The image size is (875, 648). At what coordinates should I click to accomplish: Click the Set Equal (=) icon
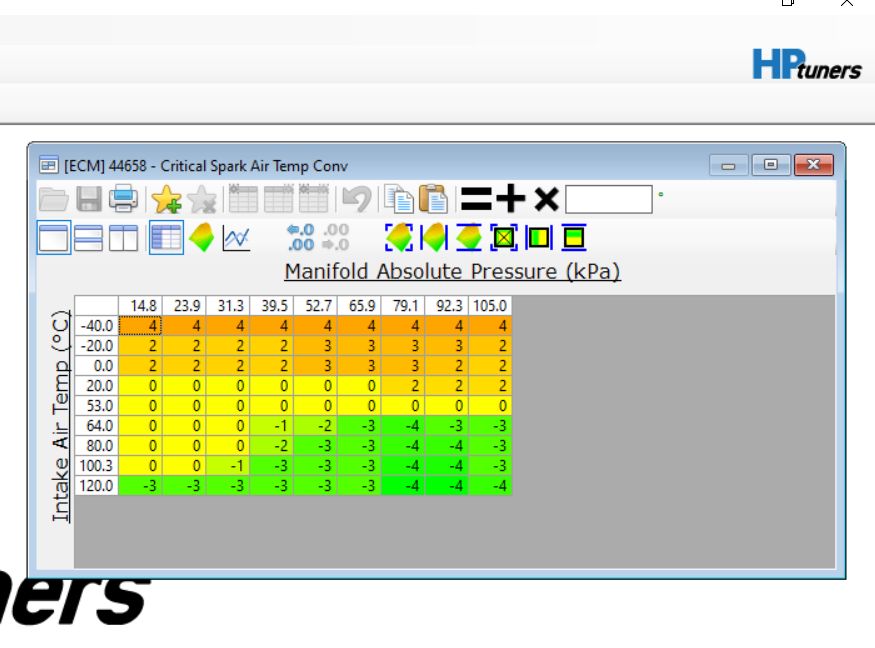(476, 199)
